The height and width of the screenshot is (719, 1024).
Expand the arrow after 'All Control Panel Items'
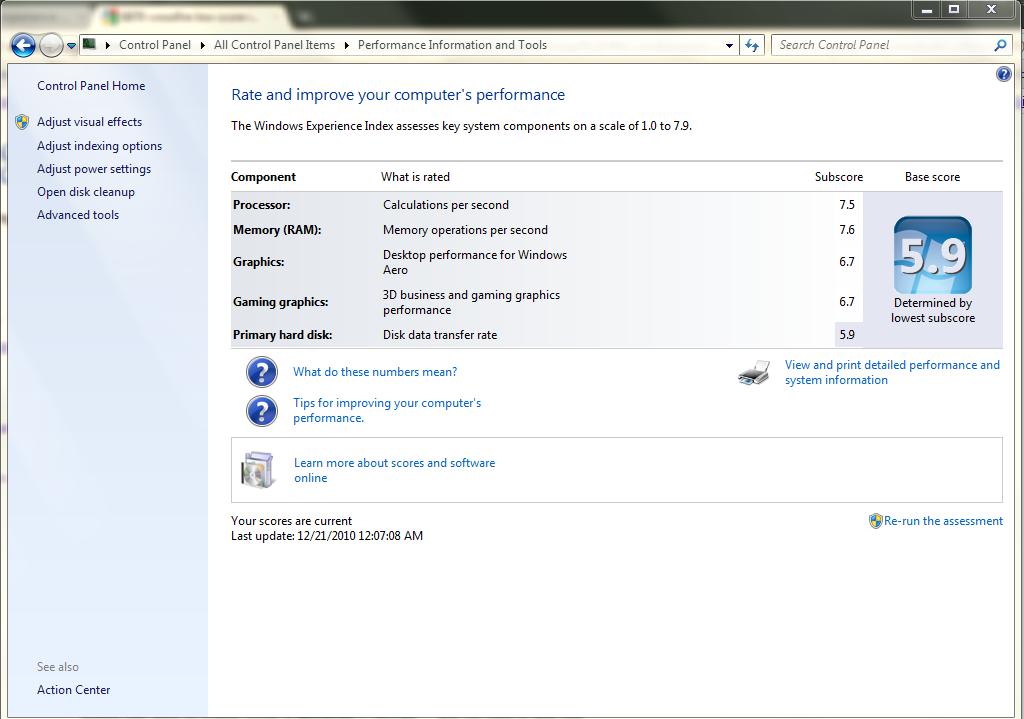(347, 45)
